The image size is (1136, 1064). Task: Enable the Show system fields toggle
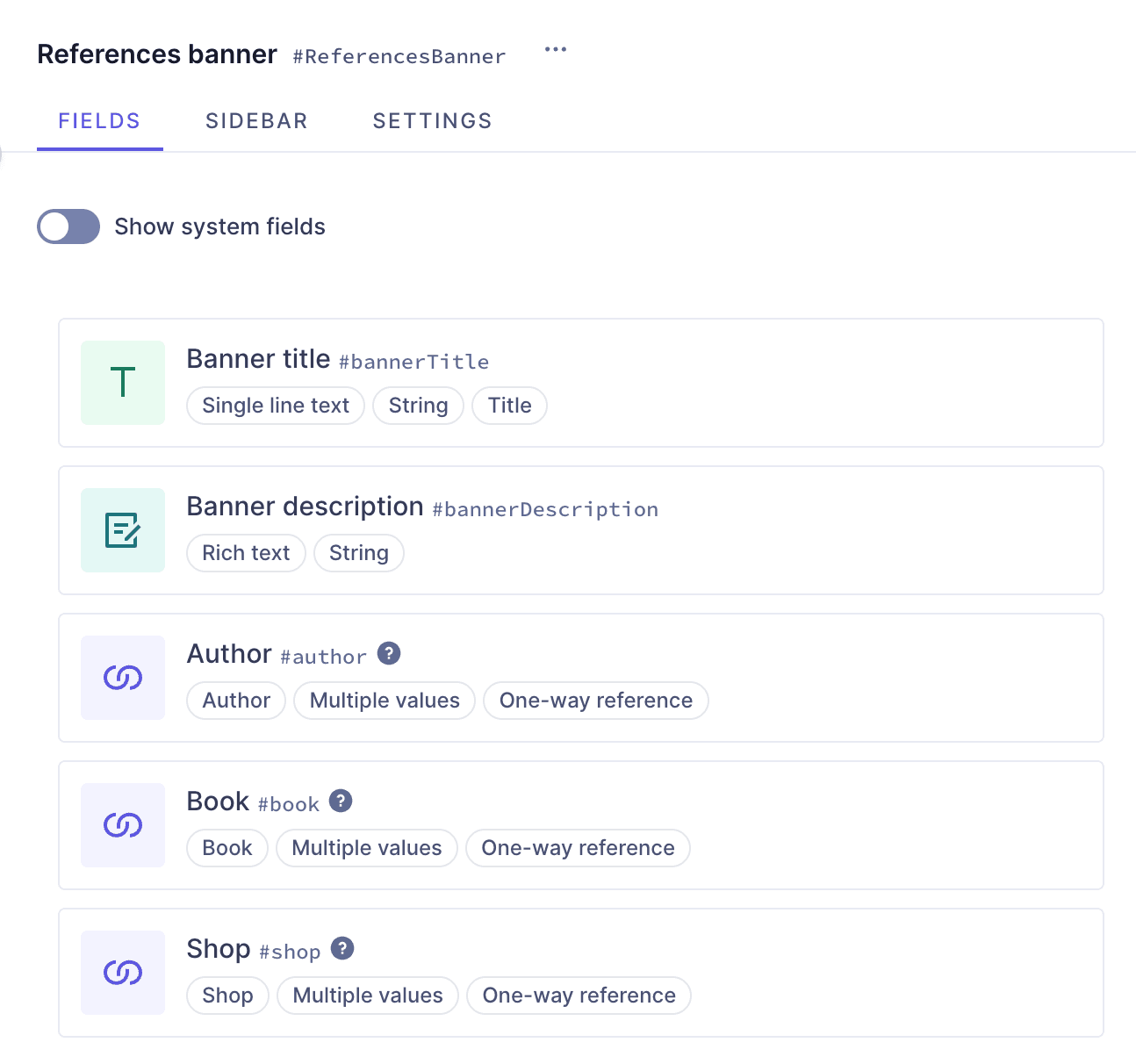tap(68, 226)
